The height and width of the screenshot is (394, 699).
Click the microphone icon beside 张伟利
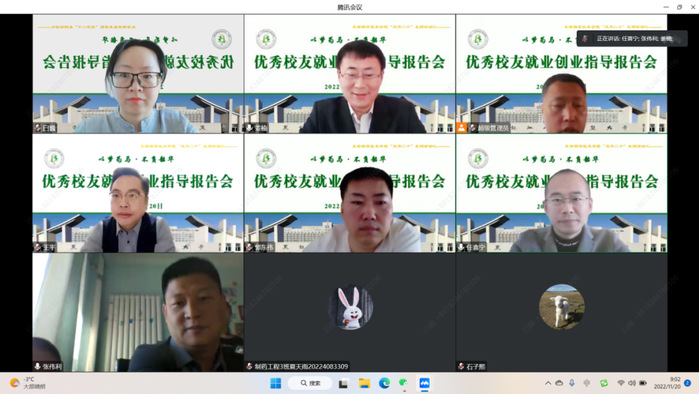click(37, 366)
